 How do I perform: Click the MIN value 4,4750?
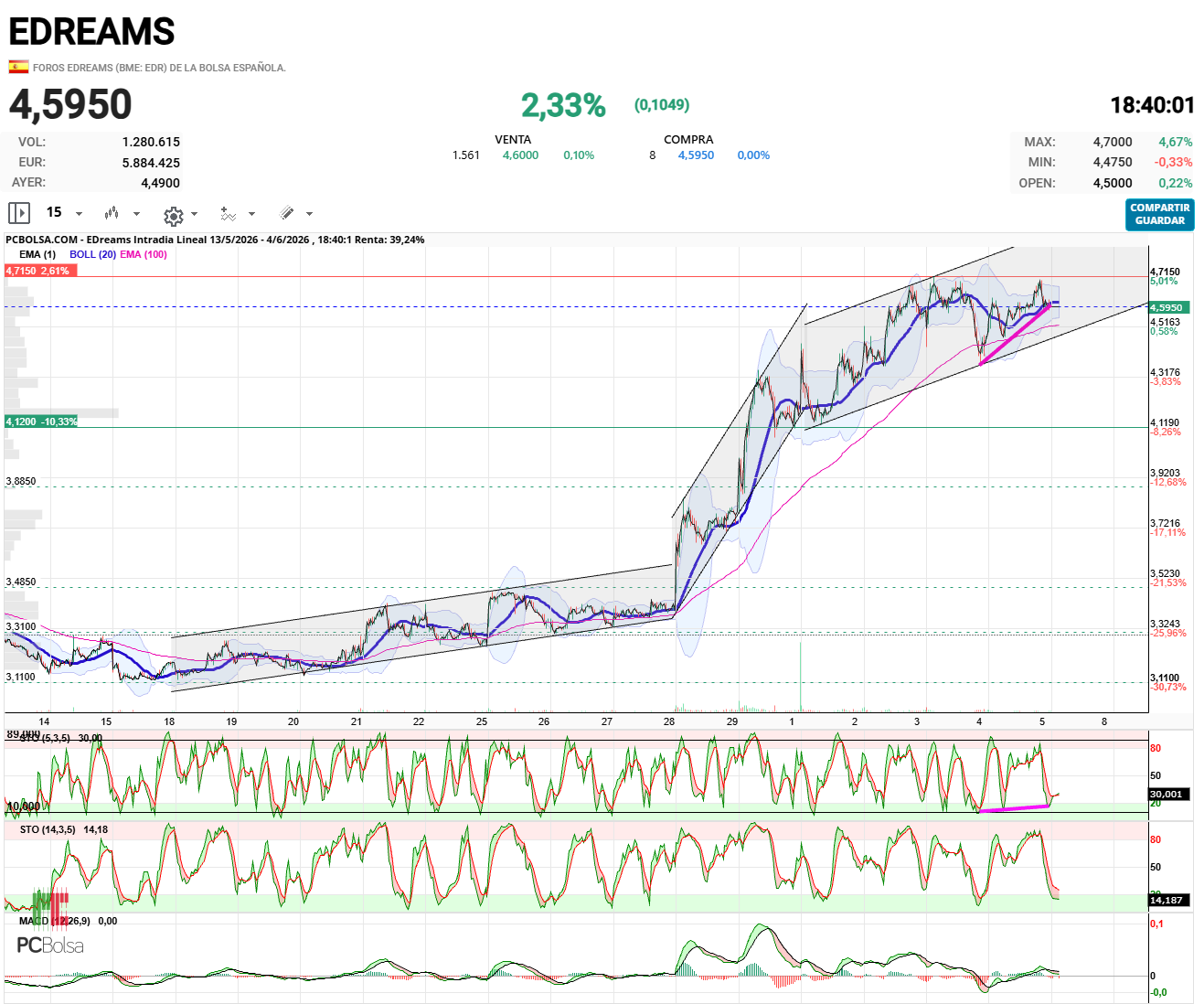tap(1113, 162)
